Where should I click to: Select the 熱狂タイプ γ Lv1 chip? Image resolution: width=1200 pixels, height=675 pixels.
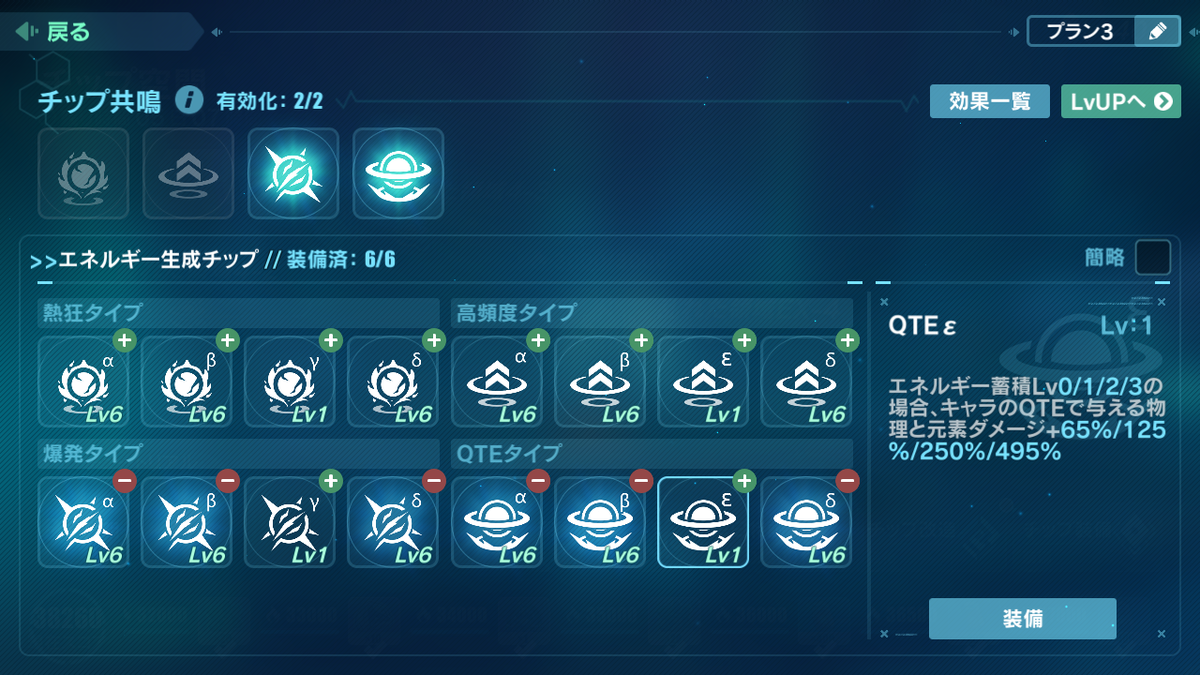290,382
